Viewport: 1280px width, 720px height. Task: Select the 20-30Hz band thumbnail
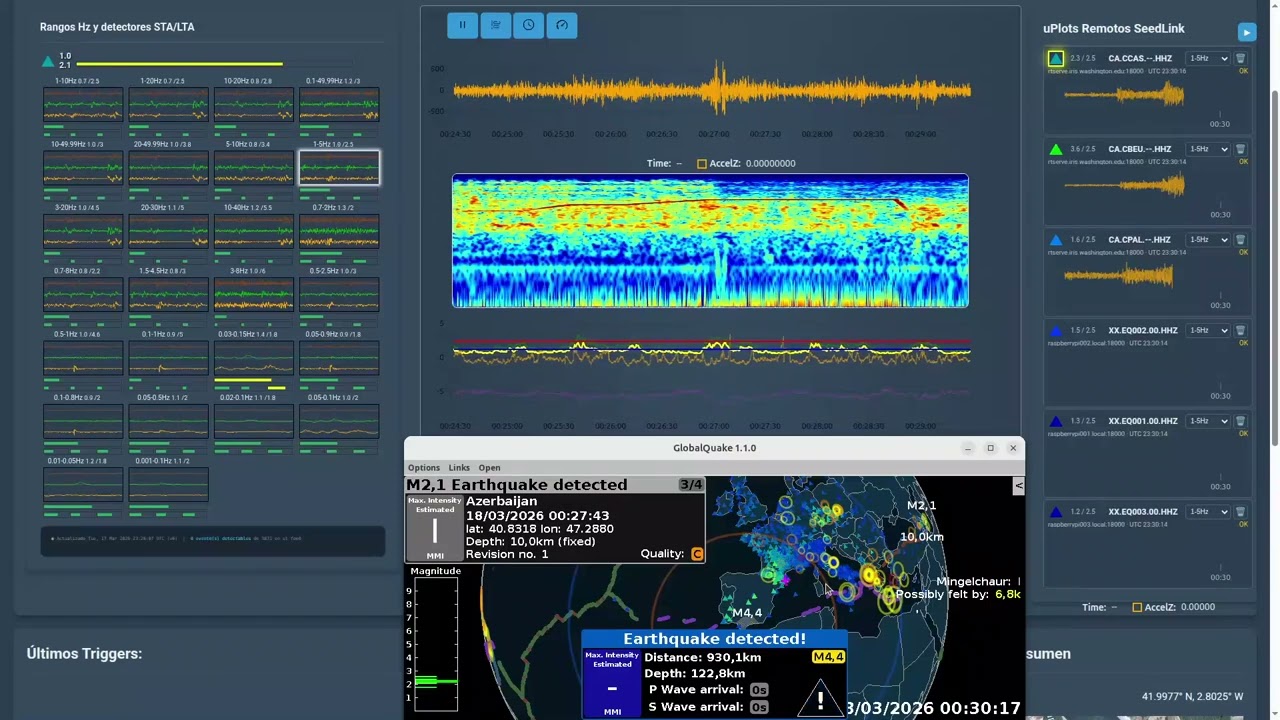(x=168, y=231)
